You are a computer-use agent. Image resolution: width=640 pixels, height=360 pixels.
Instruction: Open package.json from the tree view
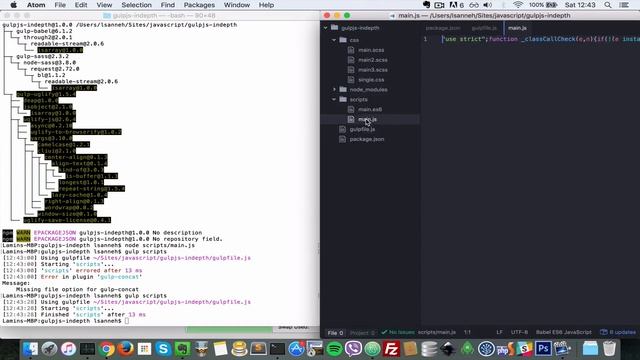click(367, 139)
